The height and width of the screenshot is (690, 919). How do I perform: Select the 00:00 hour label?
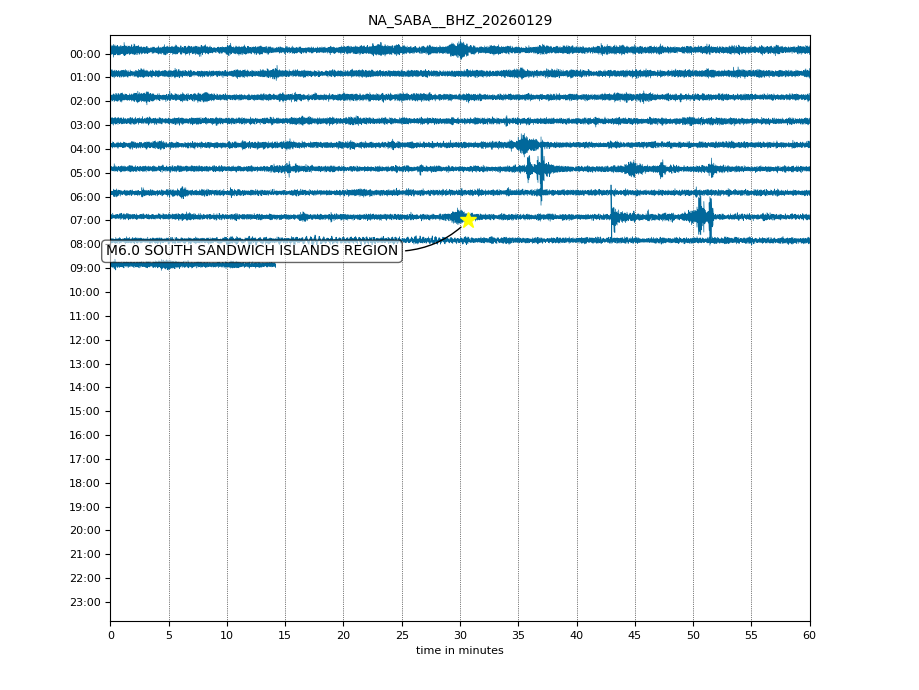[x=85, y=54]
